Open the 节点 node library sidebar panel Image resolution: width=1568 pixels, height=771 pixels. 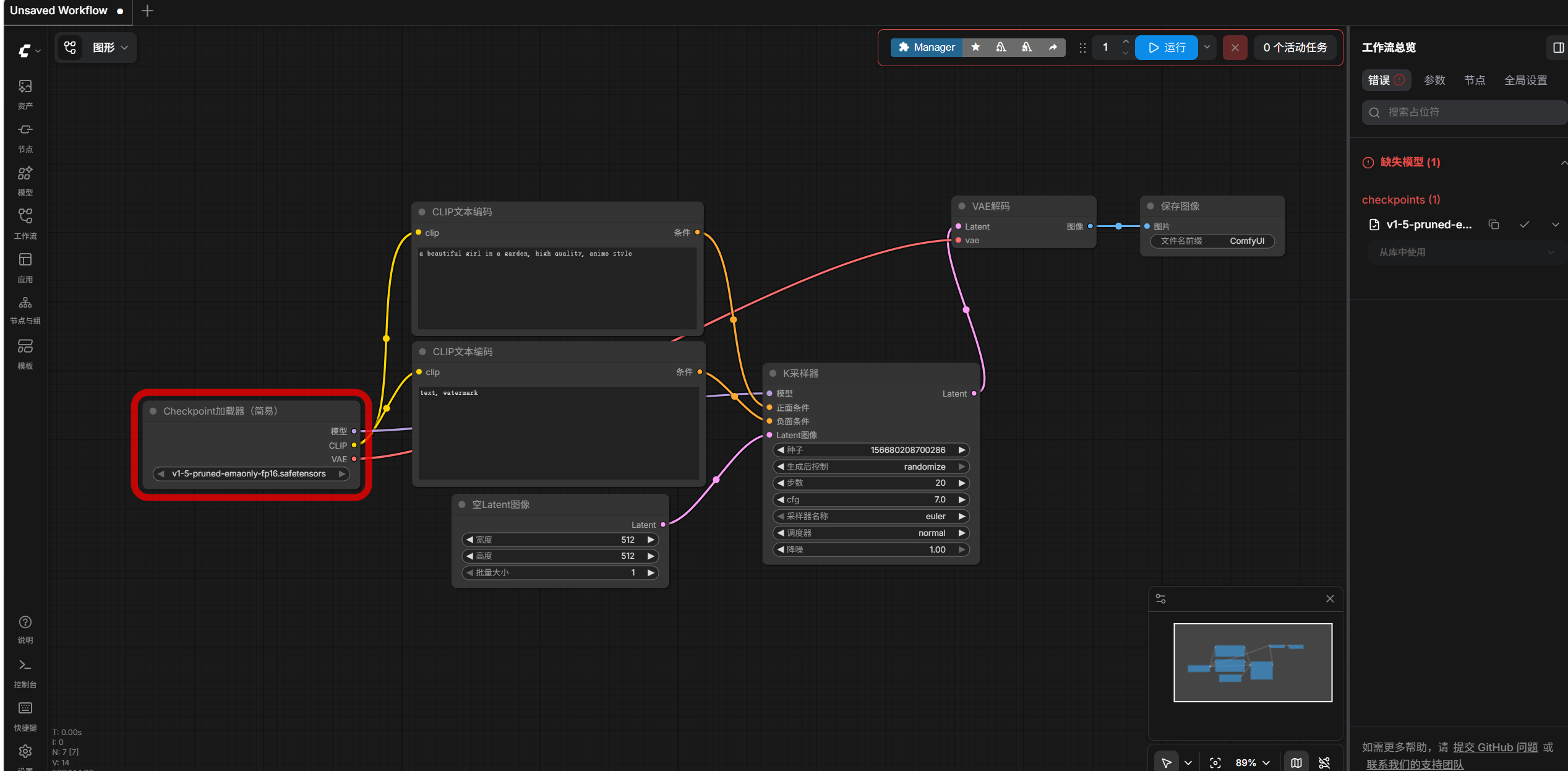25,137
